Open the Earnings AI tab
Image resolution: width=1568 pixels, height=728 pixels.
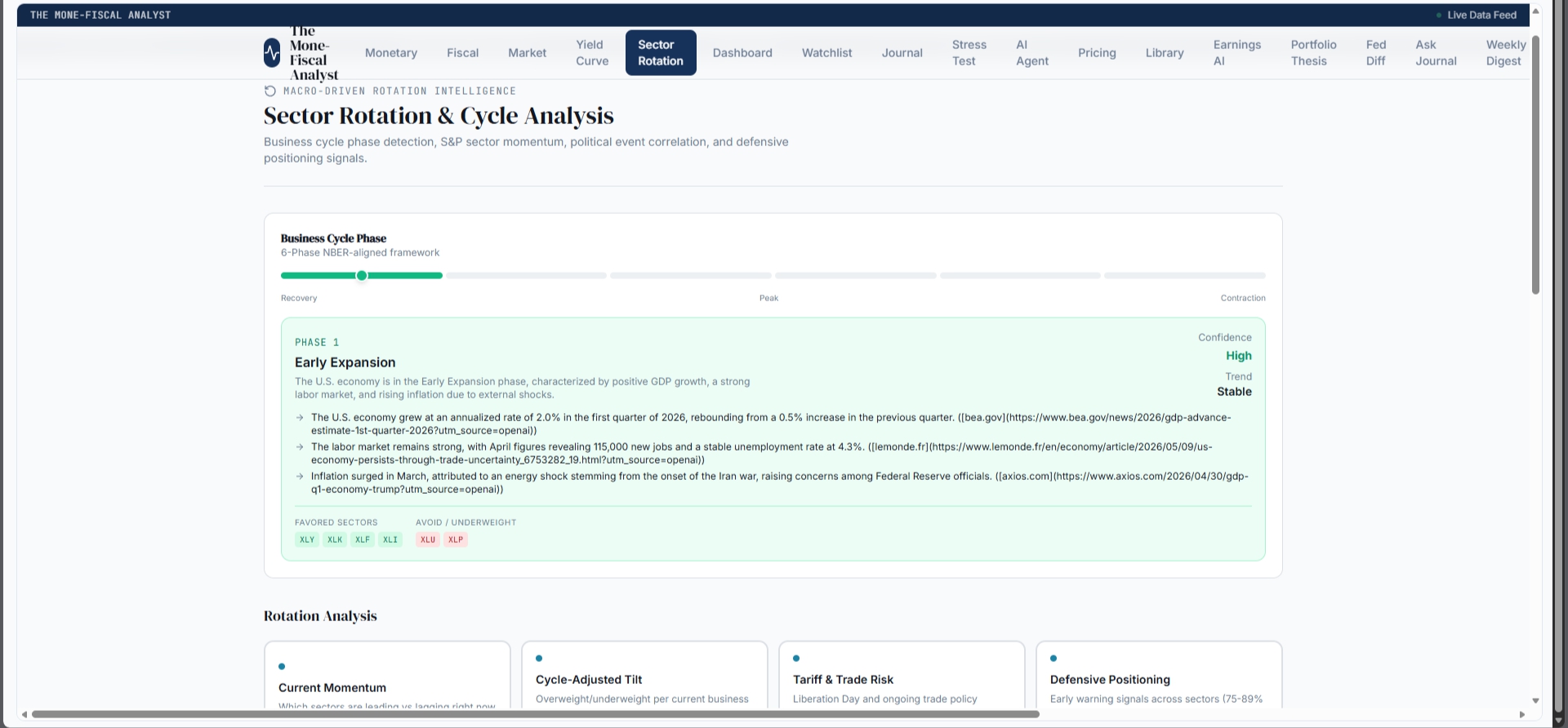pos(1237,53)
